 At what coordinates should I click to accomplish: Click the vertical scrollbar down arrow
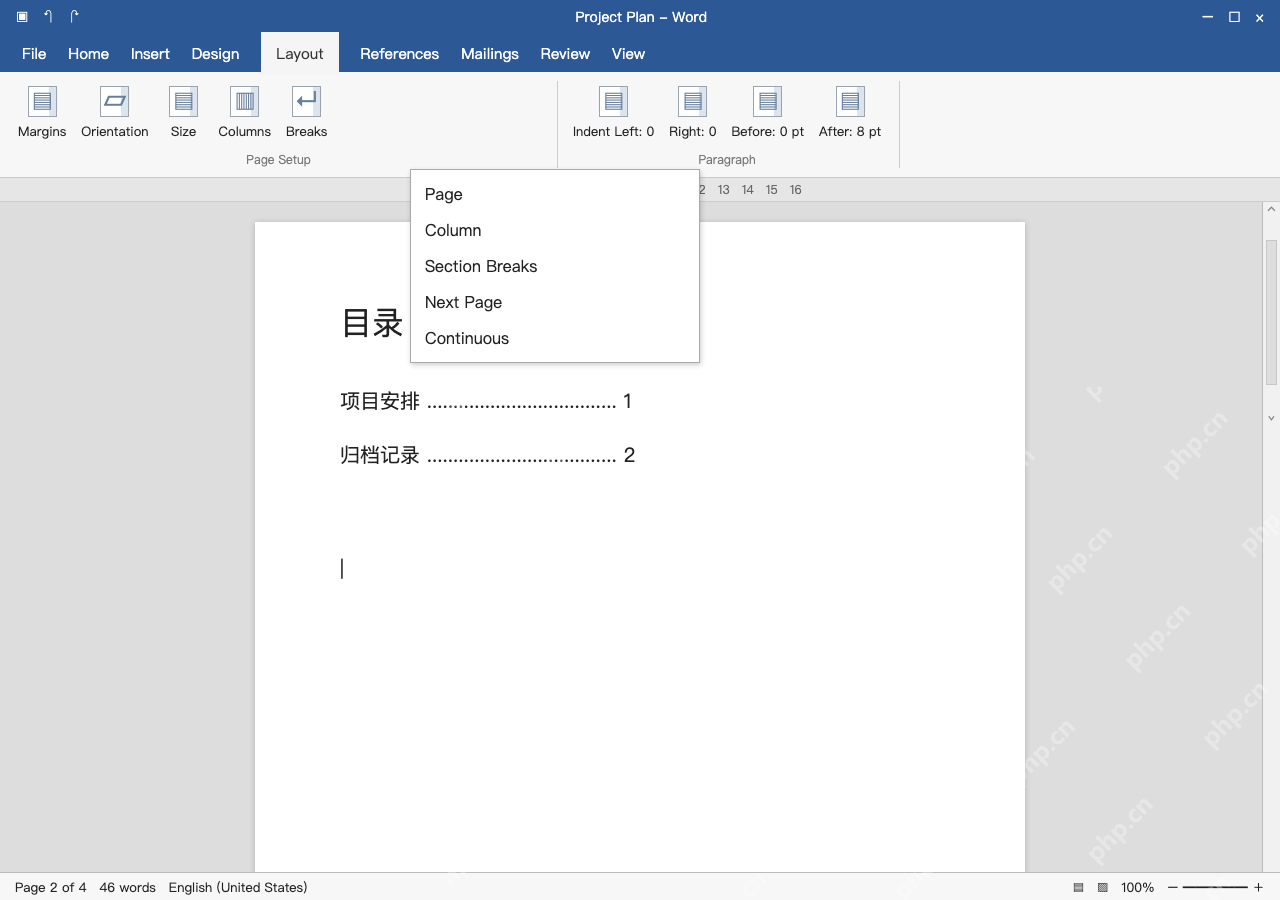[x=1271, y=418]
